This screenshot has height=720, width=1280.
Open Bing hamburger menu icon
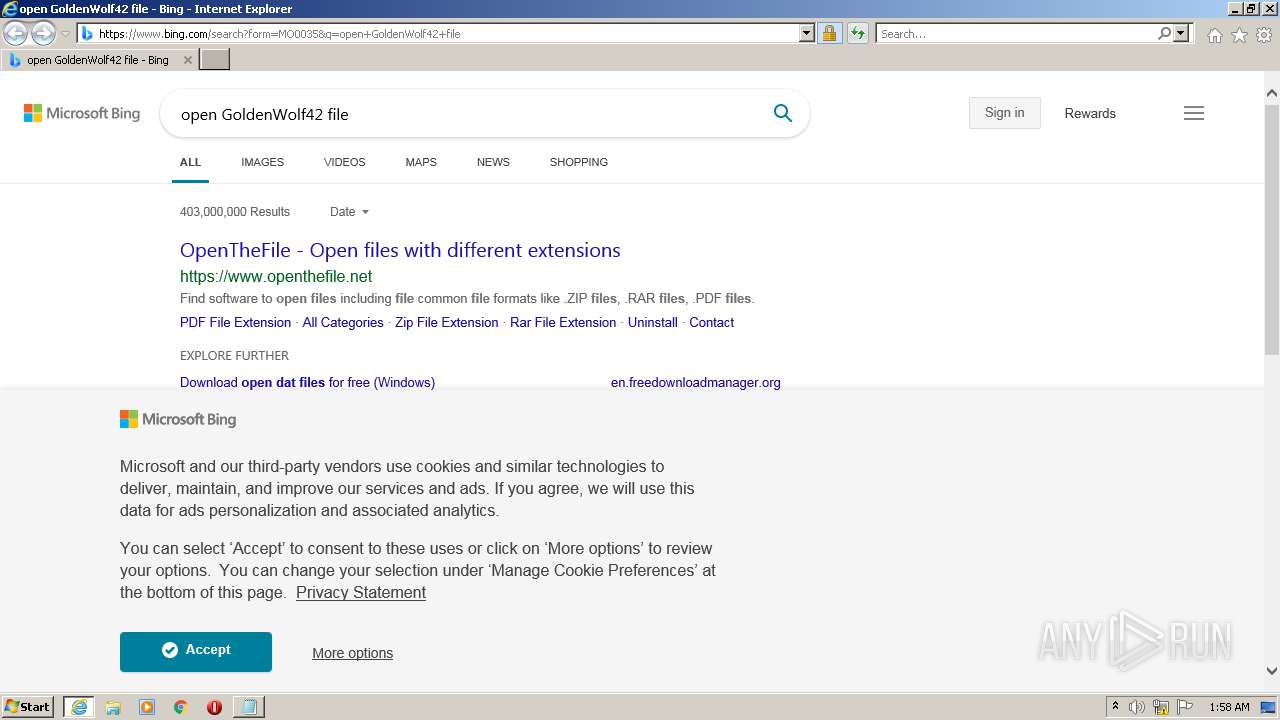1194,113
